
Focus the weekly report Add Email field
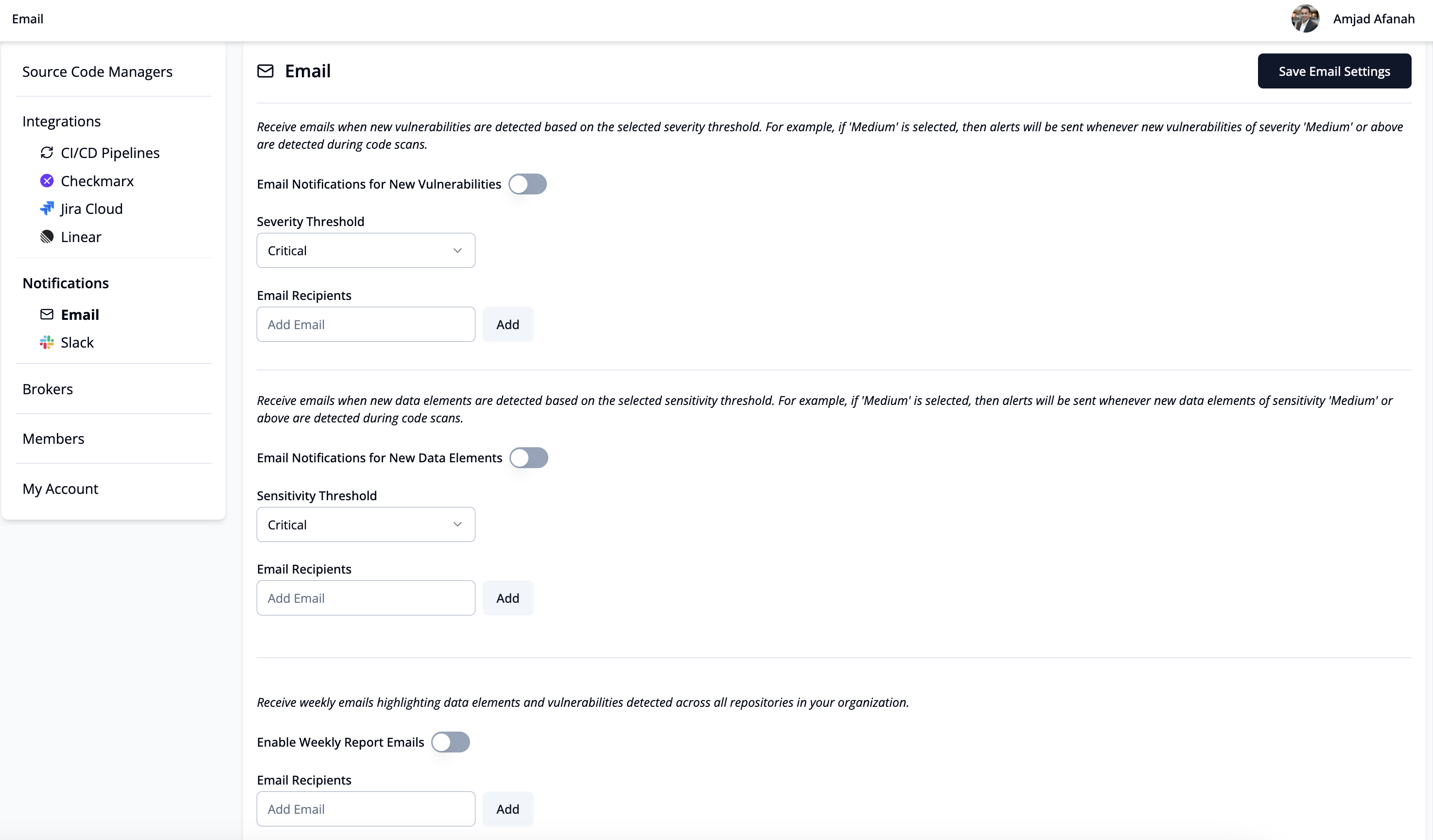[366, 809]
